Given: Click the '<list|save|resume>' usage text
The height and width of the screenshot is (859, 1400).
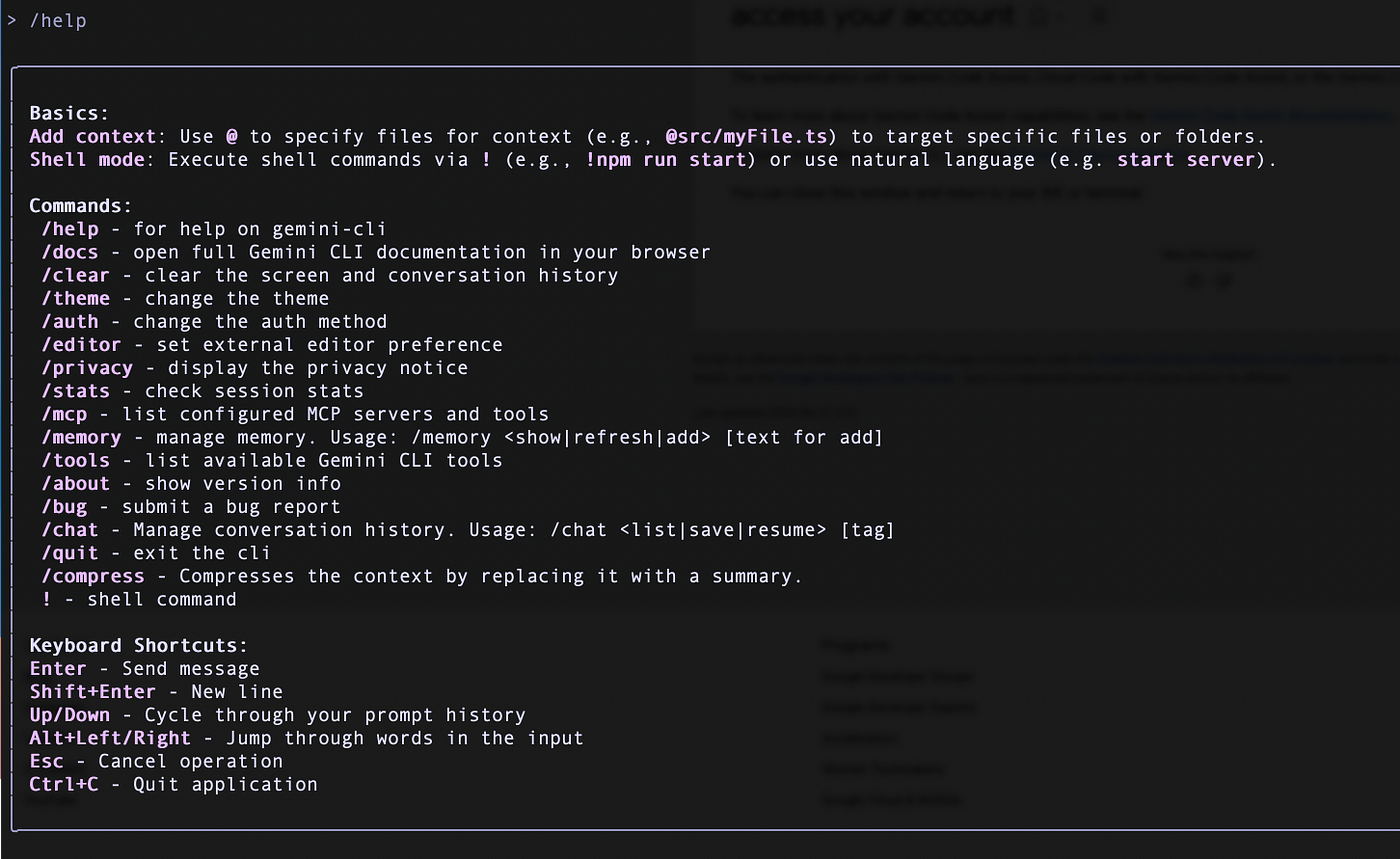Looking at the screenshot, I should 723,529.
